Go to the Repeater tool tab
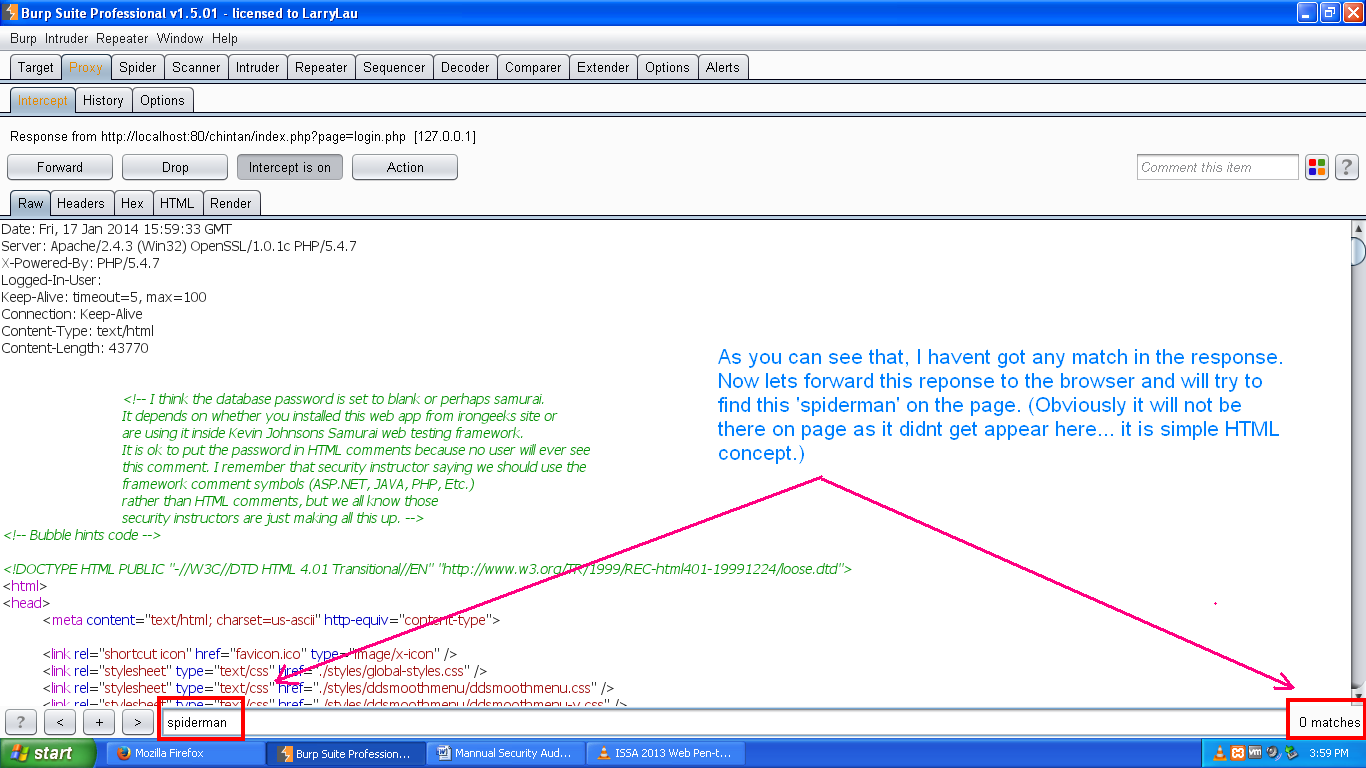 (x=321, y=67)
